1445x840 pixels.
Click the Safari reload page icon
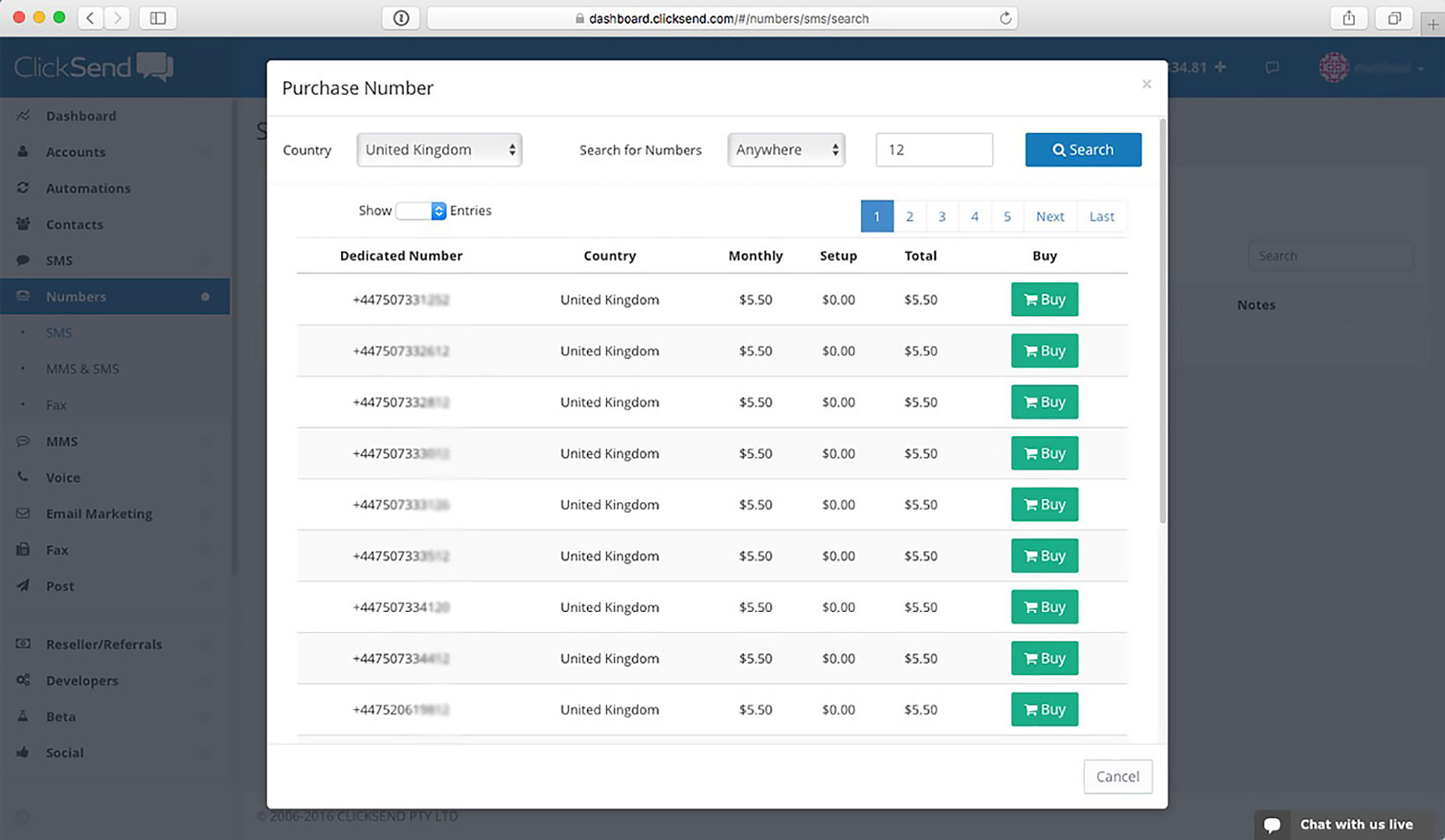[x=1005, y=18]
